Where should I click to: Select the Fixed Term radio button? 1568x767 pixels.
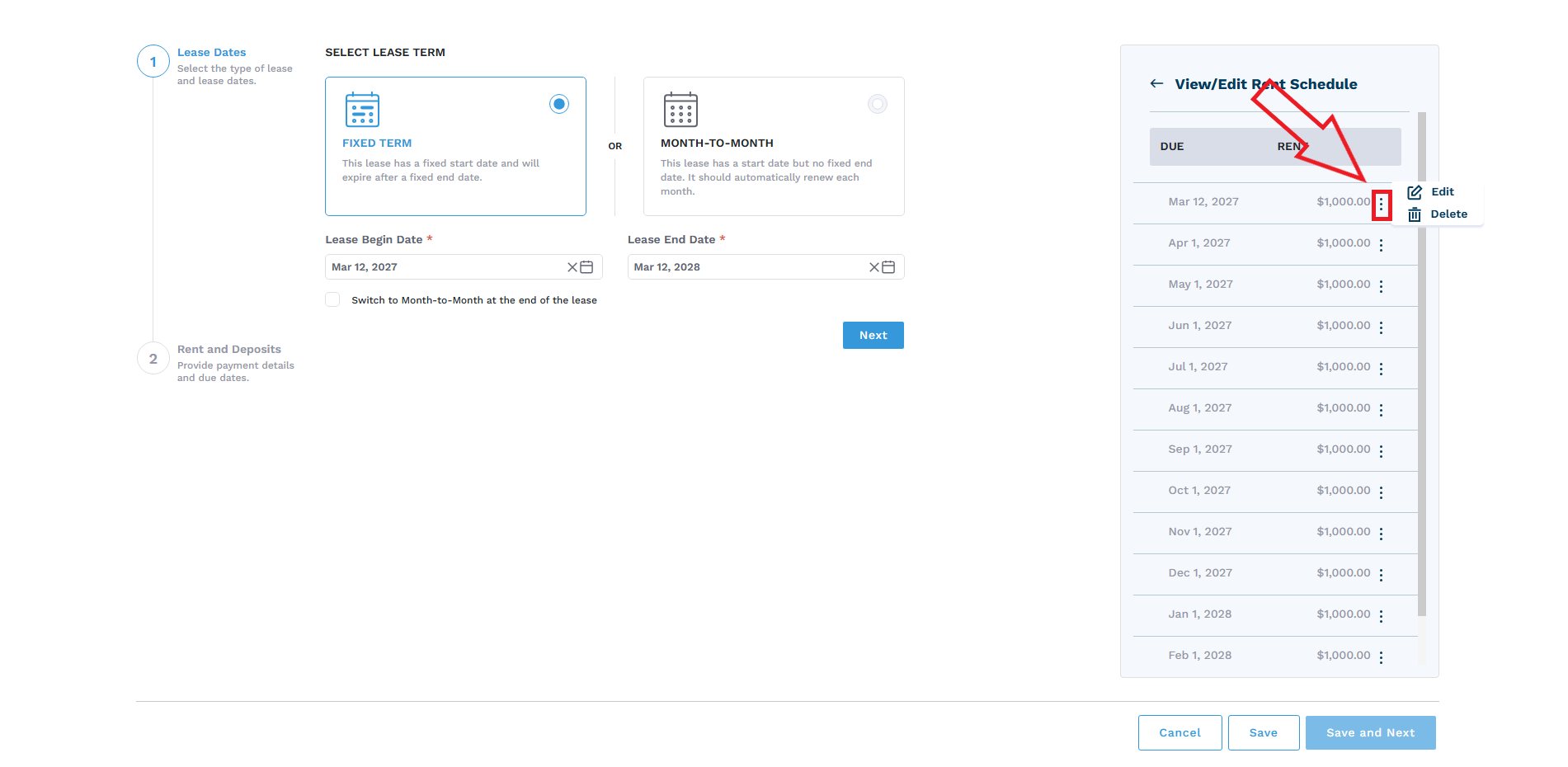click(x=559, y=104)
